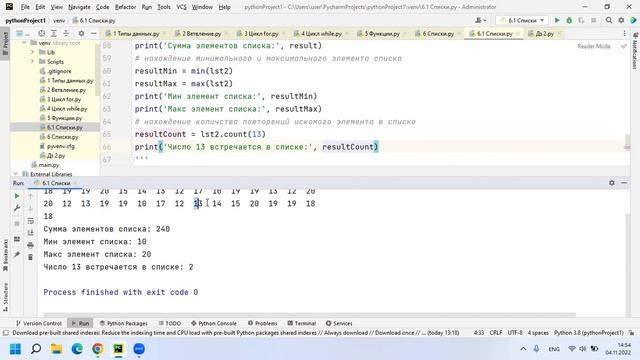
Task: Clear console with the trash icon
Action: (x=30, y=258)
